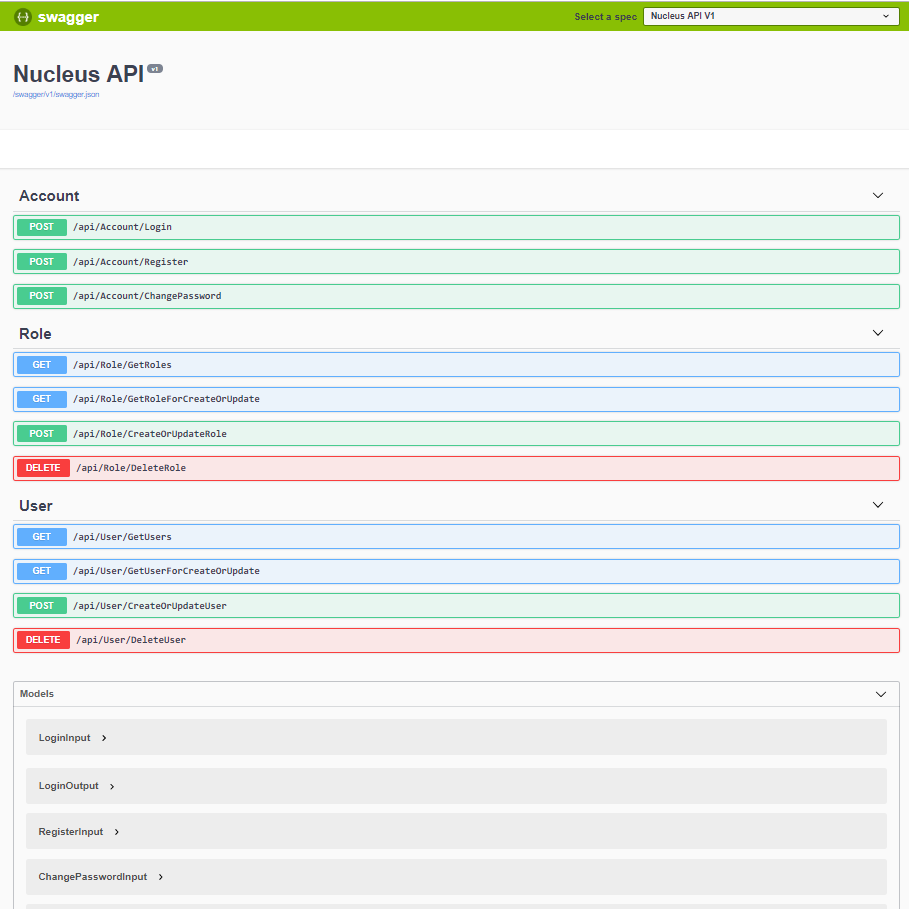Open the Select a spec dropdown
The image size is (909, 909).
point(770,16)
